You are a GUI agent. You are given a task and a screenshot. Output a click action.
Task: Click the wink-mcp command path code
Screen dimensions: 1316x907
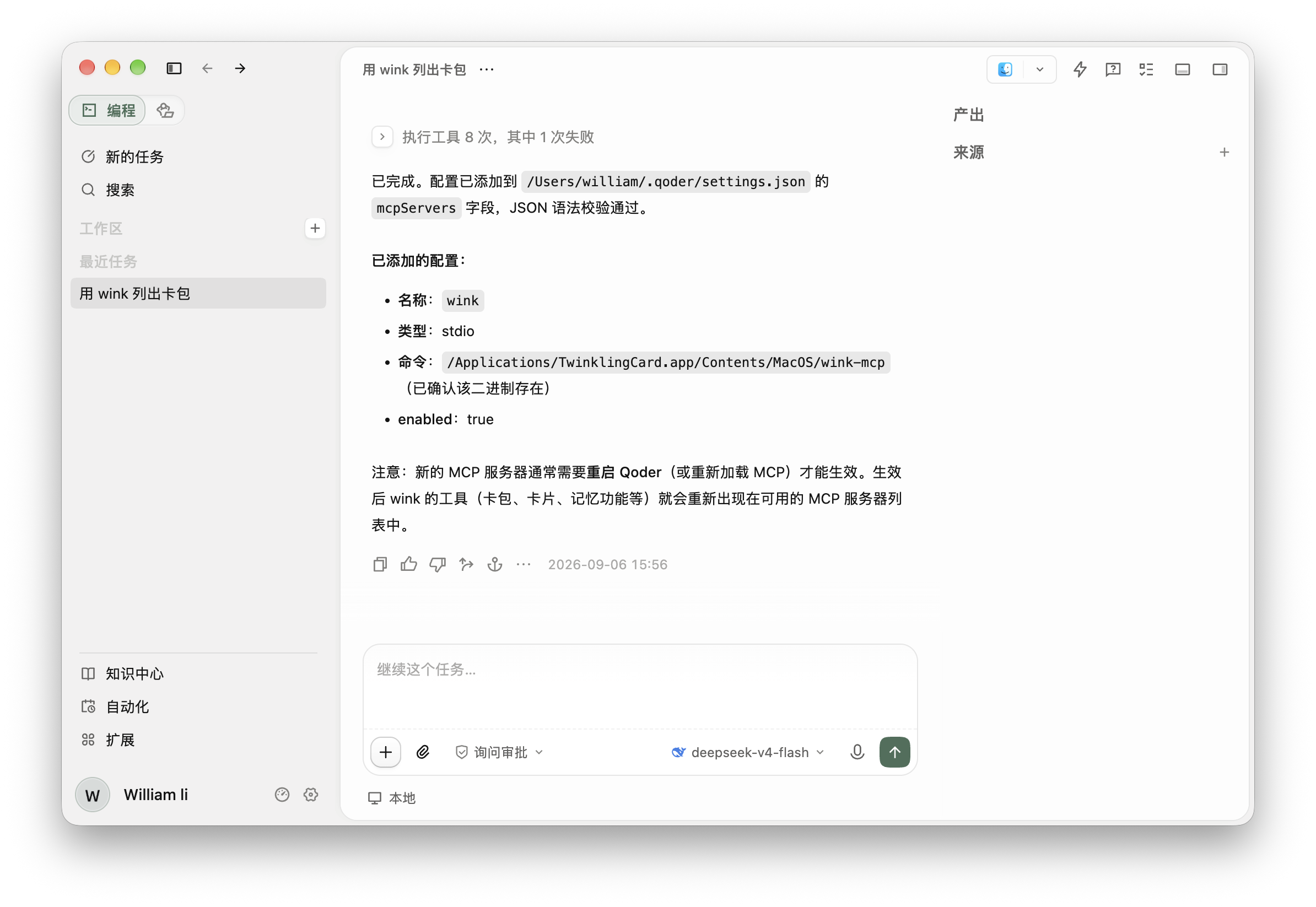pos(666,363)
